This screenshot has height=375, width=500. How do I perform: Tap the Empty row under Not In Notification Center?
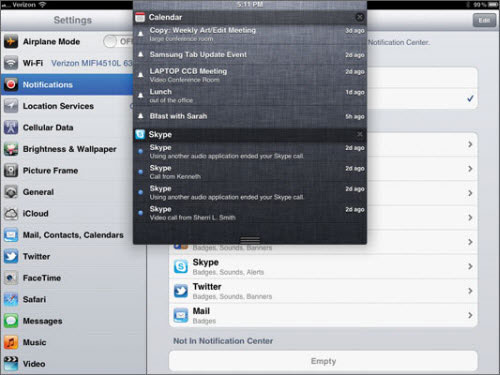click(x=323, y=361)
